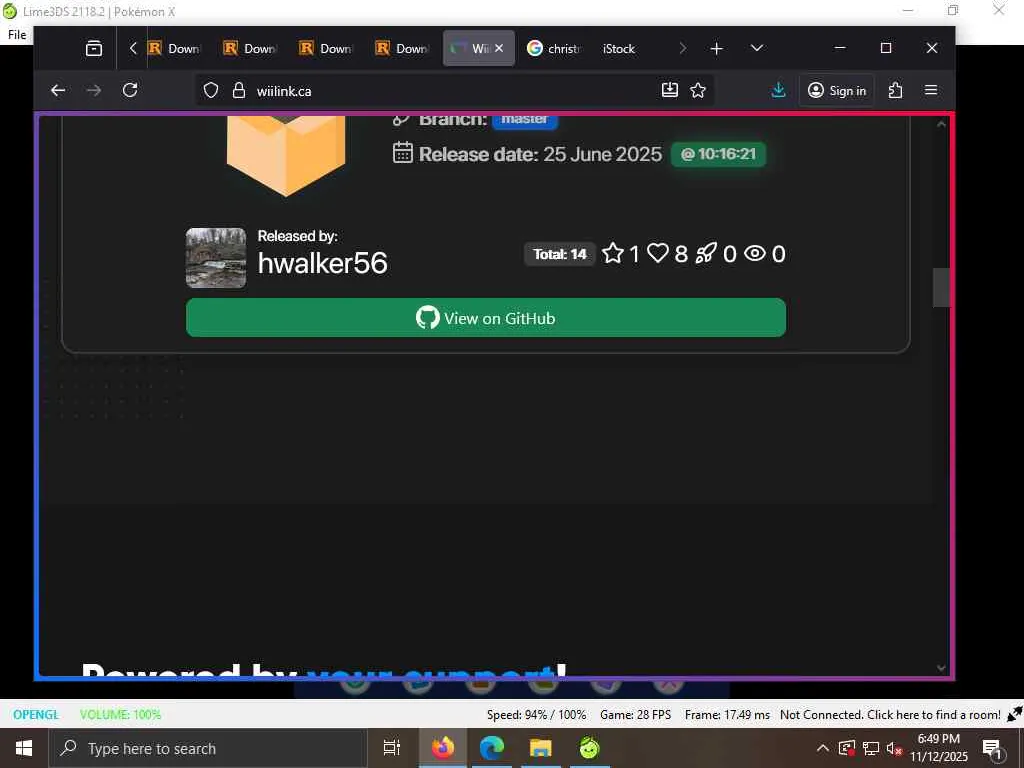This screenshot has height=768, width=1024.
Task: Click the 10:16:21 time badge
Action: point(718,154)
